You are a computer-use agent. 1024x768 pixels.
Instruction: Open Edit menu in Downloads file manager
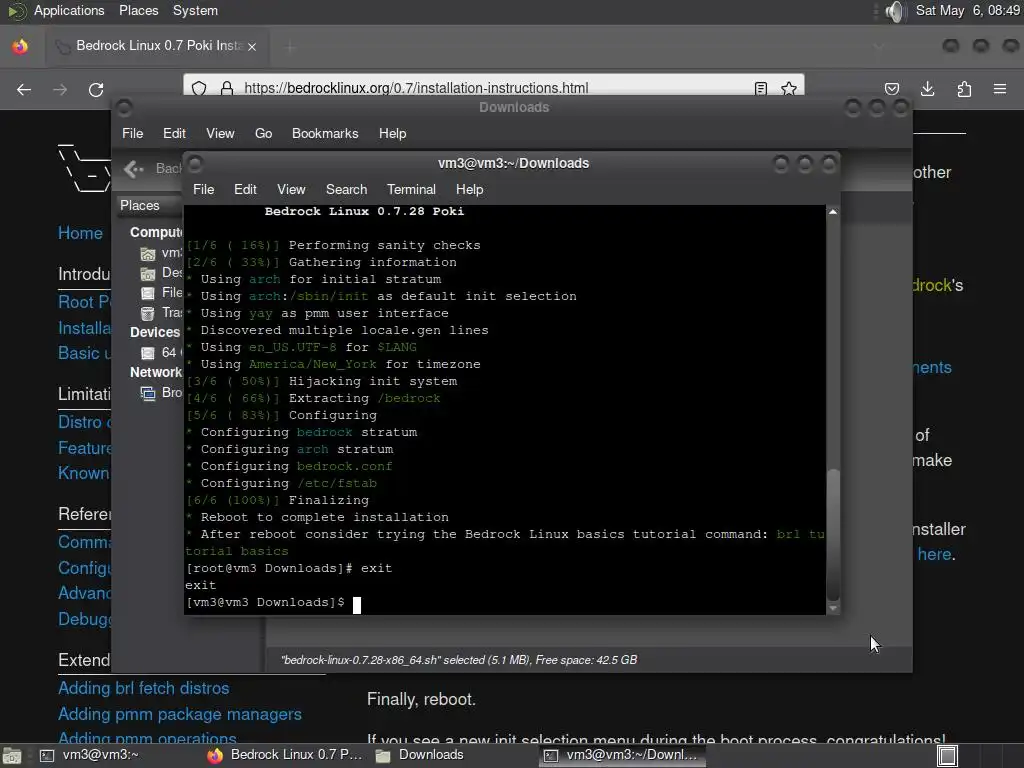tap(174, 133)
